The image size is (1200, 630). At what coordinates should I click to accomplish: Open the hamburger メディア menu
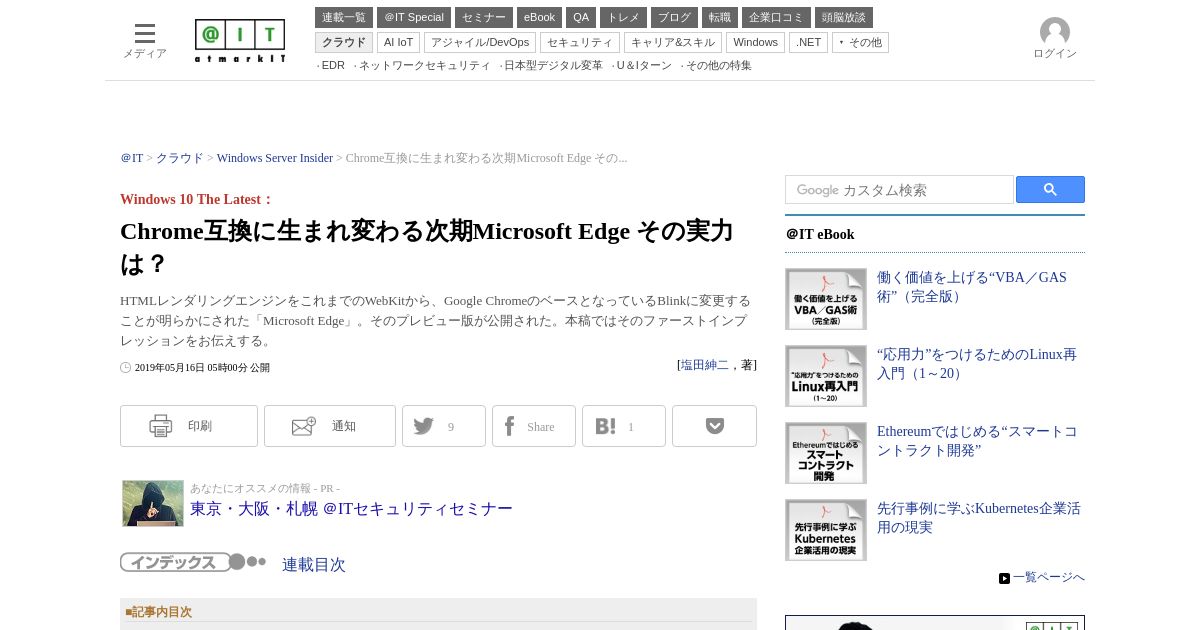point(145,40)
